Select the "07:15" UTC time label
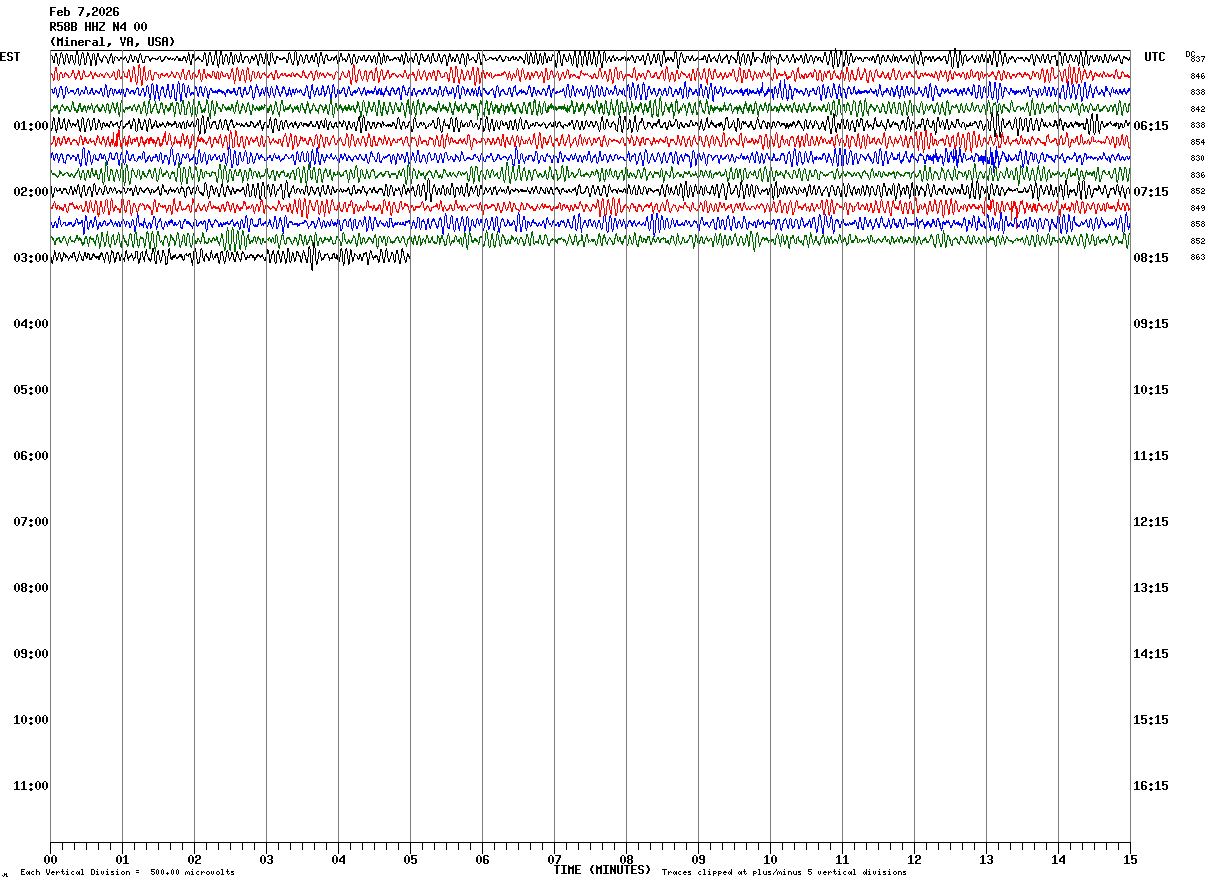This screenshot has height=886, width=1210. tap(1151, 192)
